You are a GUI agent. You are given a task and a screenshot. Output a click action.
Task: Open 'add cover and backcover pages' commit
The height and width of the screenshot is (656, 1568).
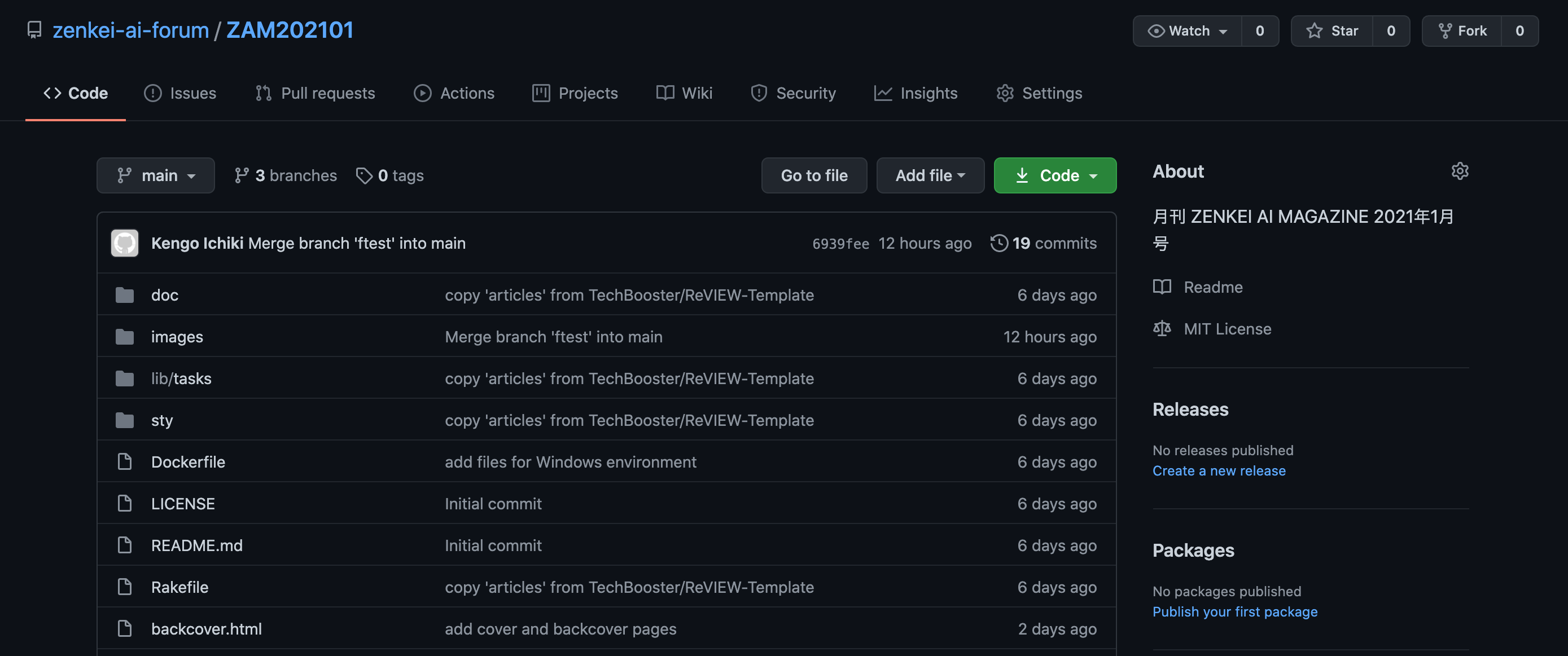pyautogui.click(x=560, y=628)
